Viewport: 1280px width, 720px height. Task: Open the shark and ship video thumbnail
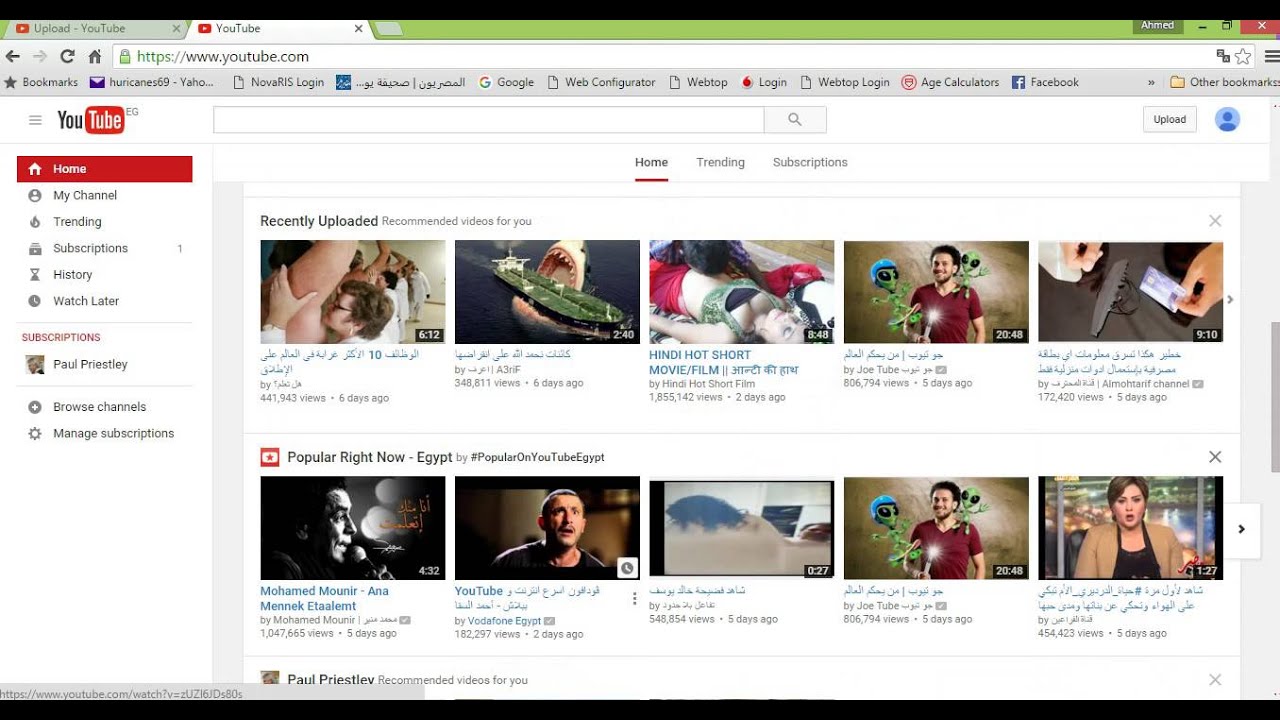[x=547, y=291]
